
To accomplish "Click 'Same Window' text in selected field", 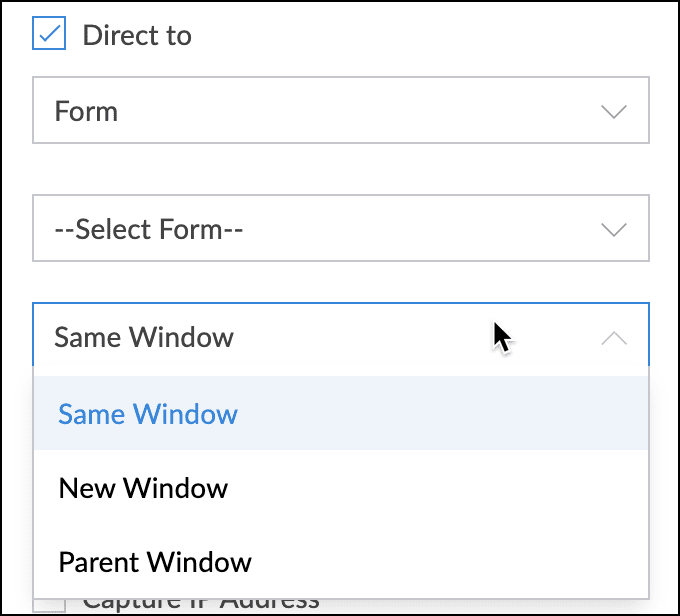I will (x=144, y=337).
